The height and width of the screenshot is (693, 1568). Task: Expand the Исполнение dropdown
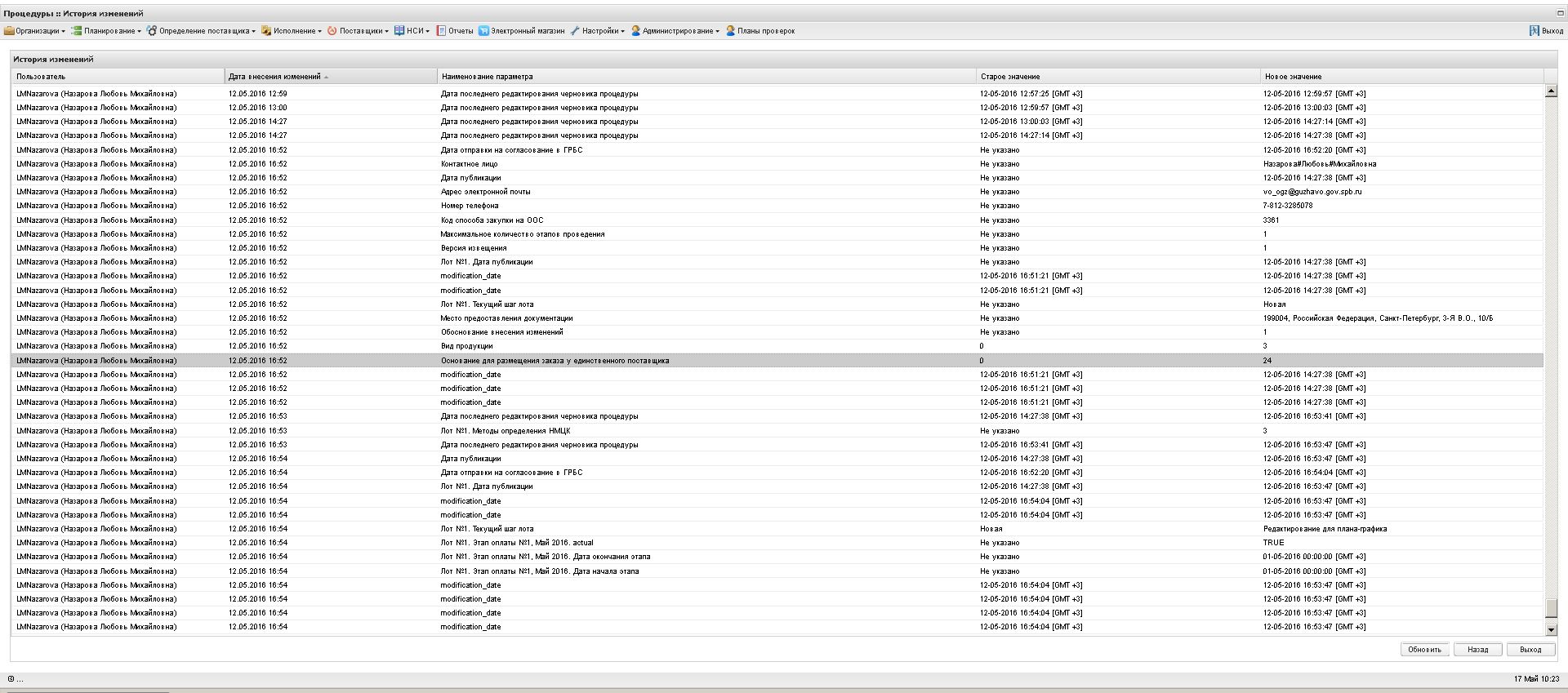(x=292, y=31)
